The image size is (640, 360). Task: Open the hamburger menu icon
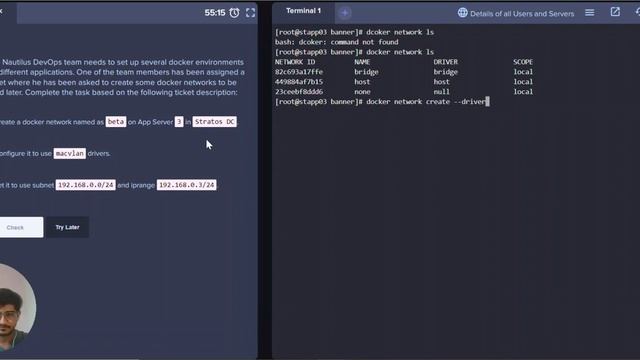coord(589,13)
